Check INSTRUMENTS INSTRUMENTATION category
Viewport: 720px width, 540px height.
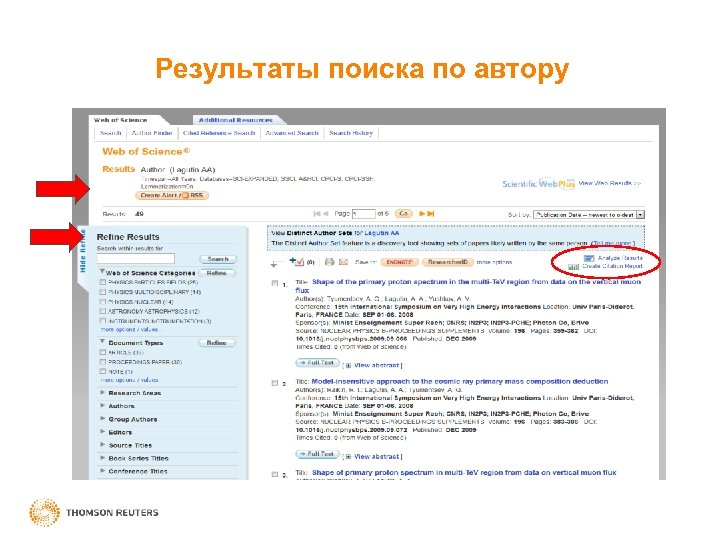point(103,321)
